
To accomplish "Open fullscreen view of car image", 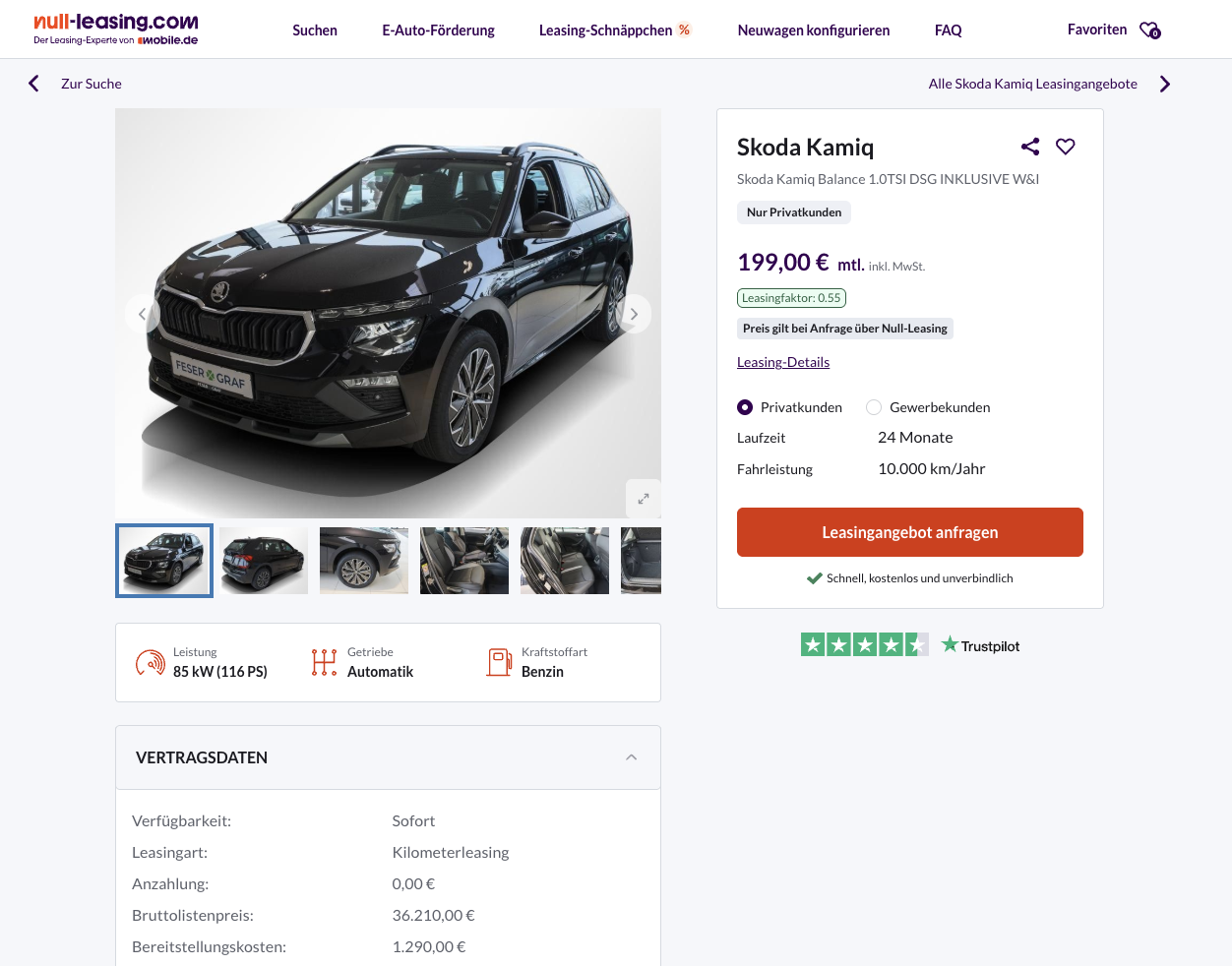I will [644, 499].
